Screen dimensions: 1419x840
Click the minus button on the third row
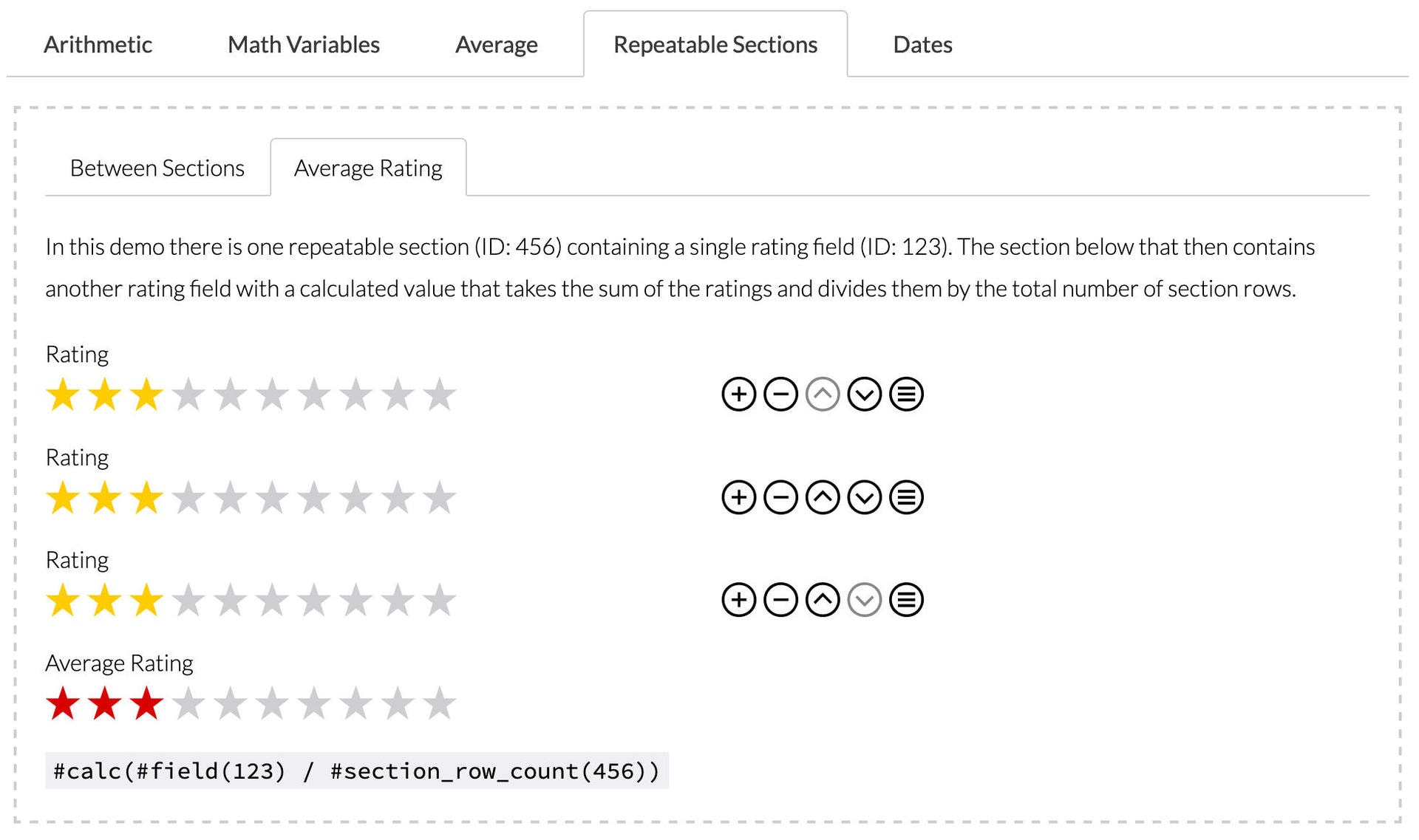[780, 599]
